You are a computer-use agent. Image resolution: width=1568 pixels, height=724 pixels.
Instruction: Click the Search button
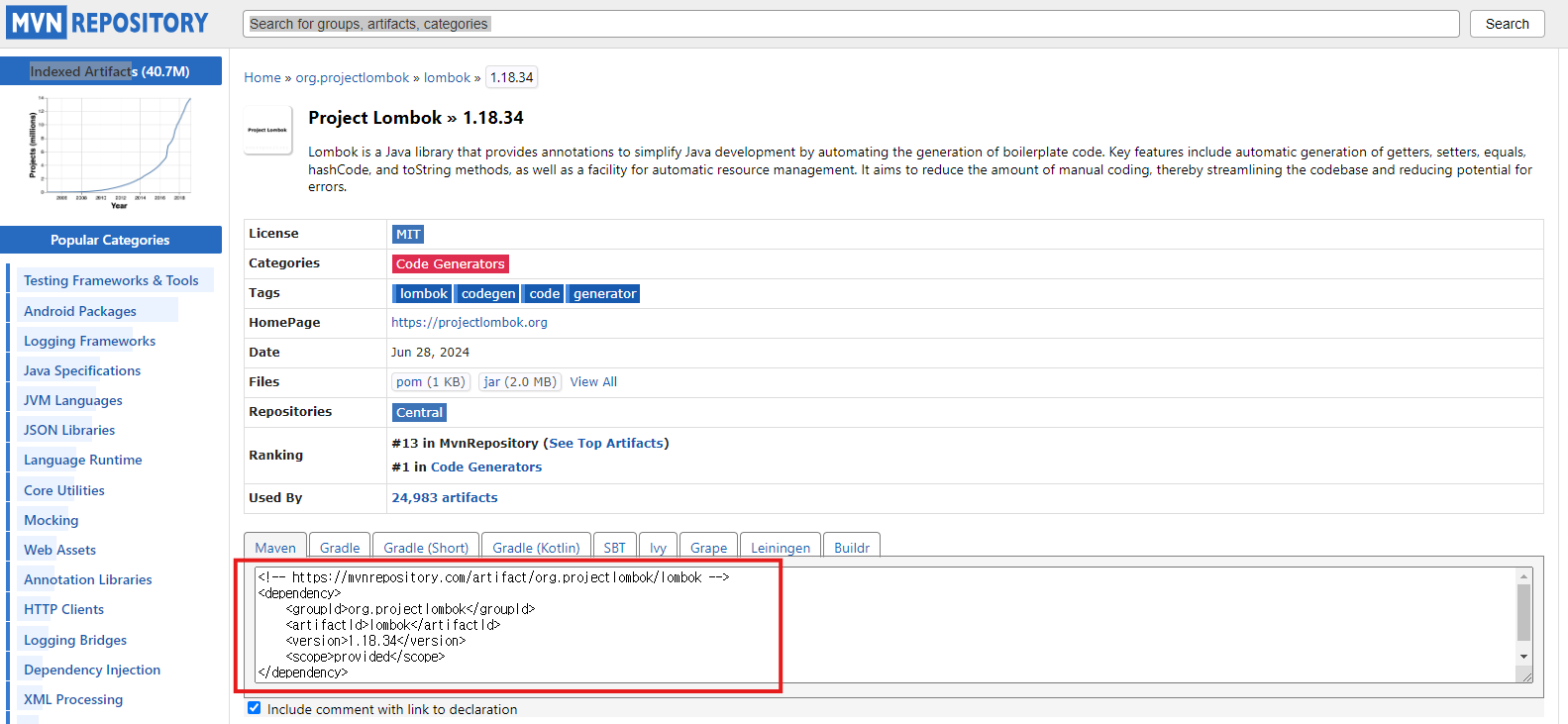click(x=1507, y=24)
